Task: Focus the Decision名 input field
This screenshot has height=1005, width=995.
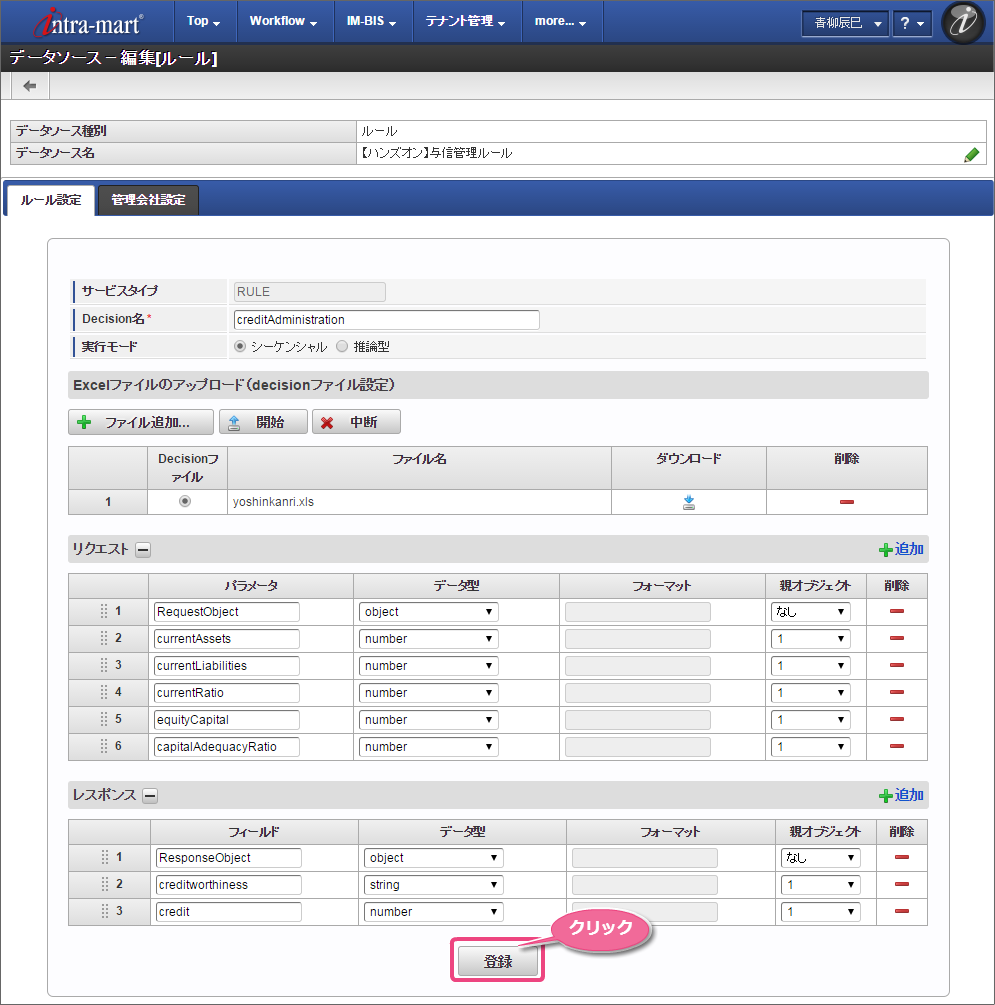Action: coord(387,320)
